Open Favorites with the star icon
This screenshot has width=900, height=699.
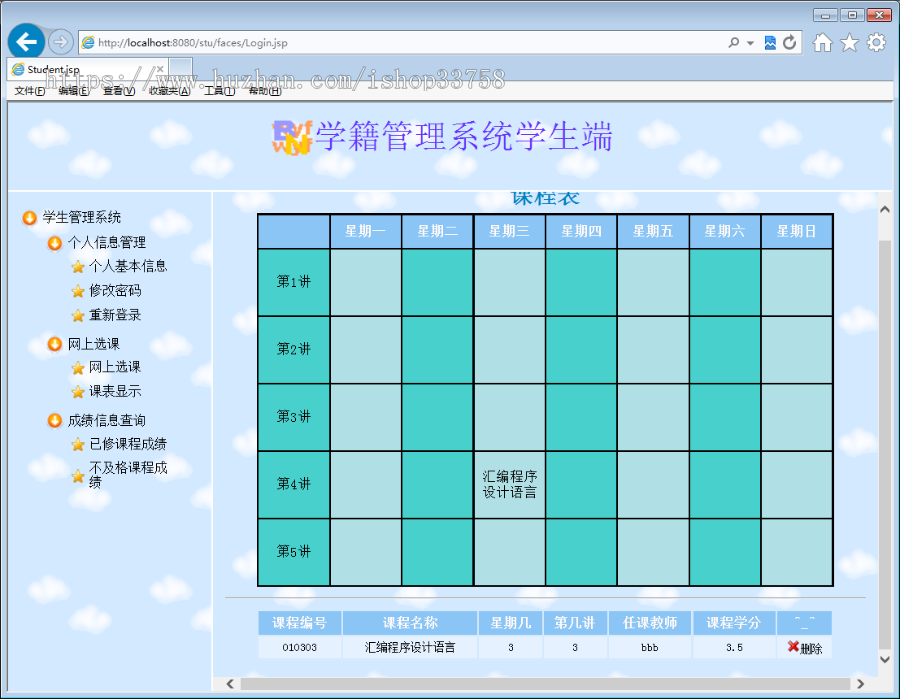point(849,42)
